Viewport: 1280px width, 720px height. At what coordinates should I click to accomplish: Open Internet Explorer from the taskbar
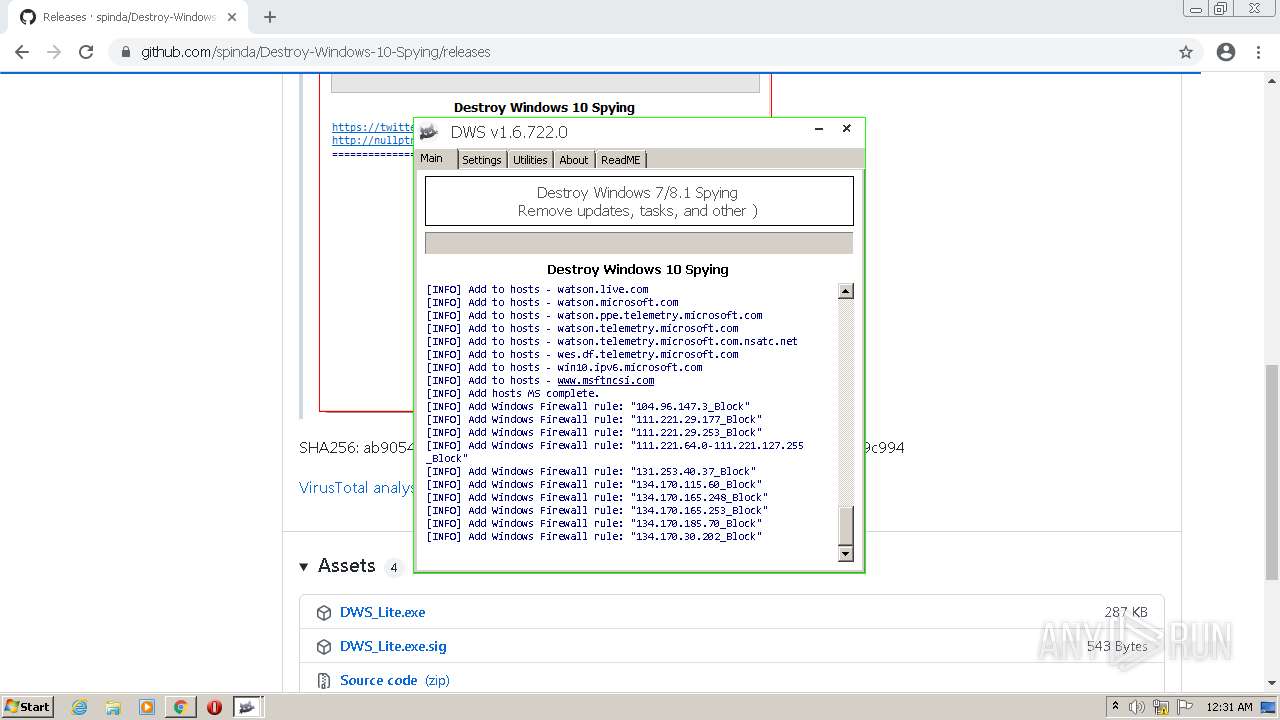point(80,707)
